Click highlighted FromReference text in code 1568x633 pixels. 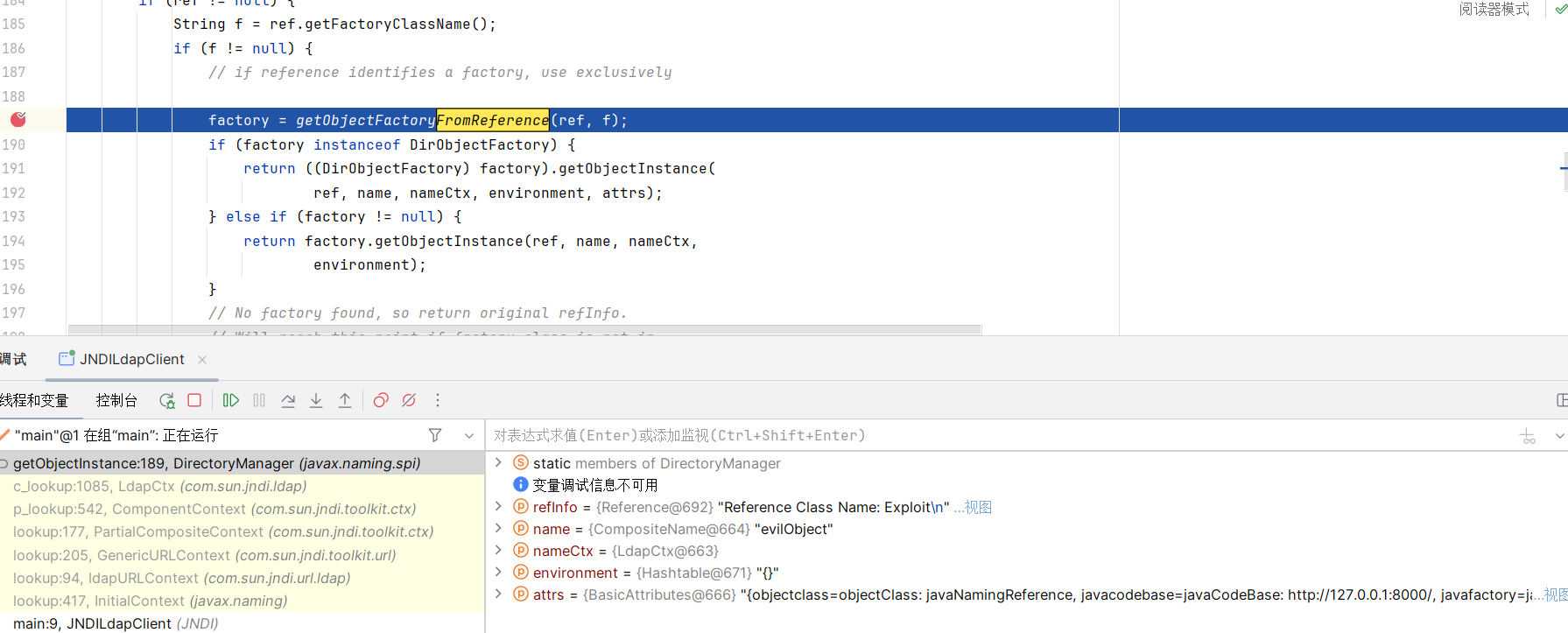[x=493, y=120]
